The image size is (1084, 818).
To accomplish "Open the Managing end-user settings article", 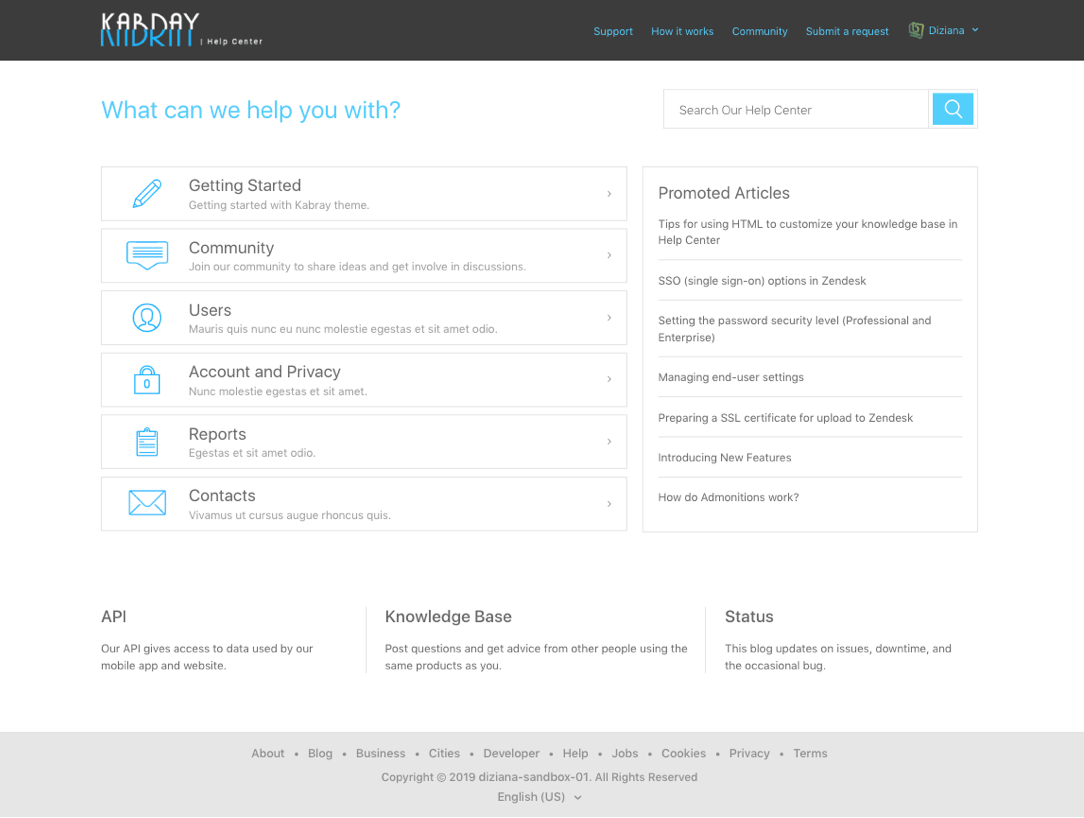I will pyautogui.click(x=731, y=377).
